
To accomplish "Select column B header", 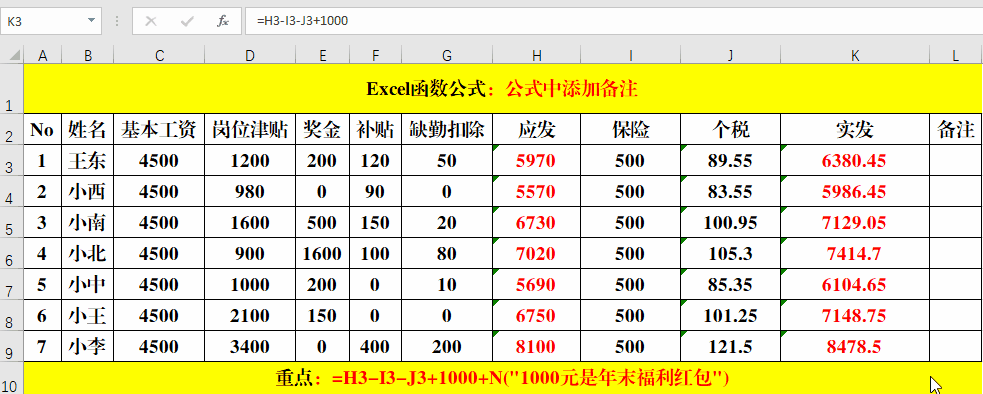I will (x=88, y=56).
